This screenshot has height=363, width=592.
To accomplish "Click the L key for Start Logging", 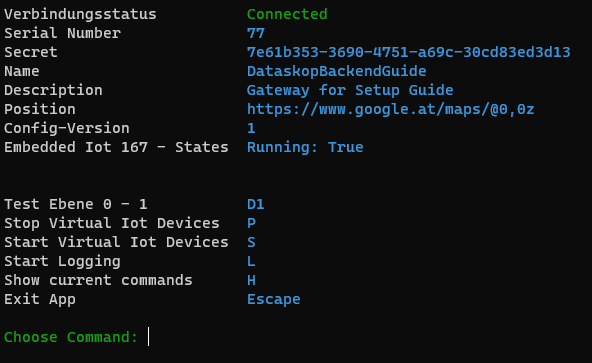I will 251,261.
